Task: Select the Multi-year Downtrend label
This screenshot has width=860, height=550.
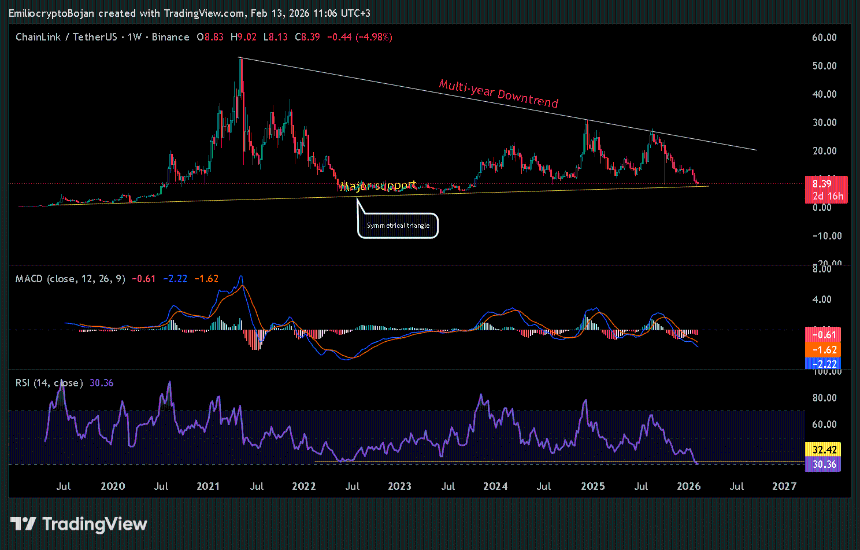Action: [x=497, y=93]
